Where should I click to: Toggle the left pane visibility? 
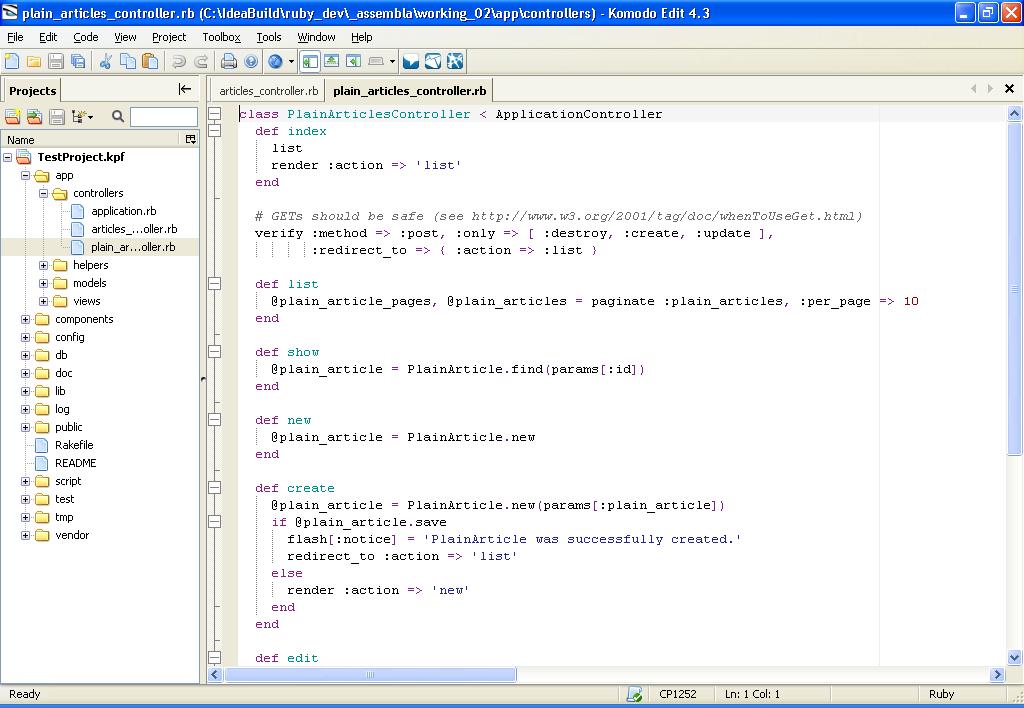(x=310, y=61)
